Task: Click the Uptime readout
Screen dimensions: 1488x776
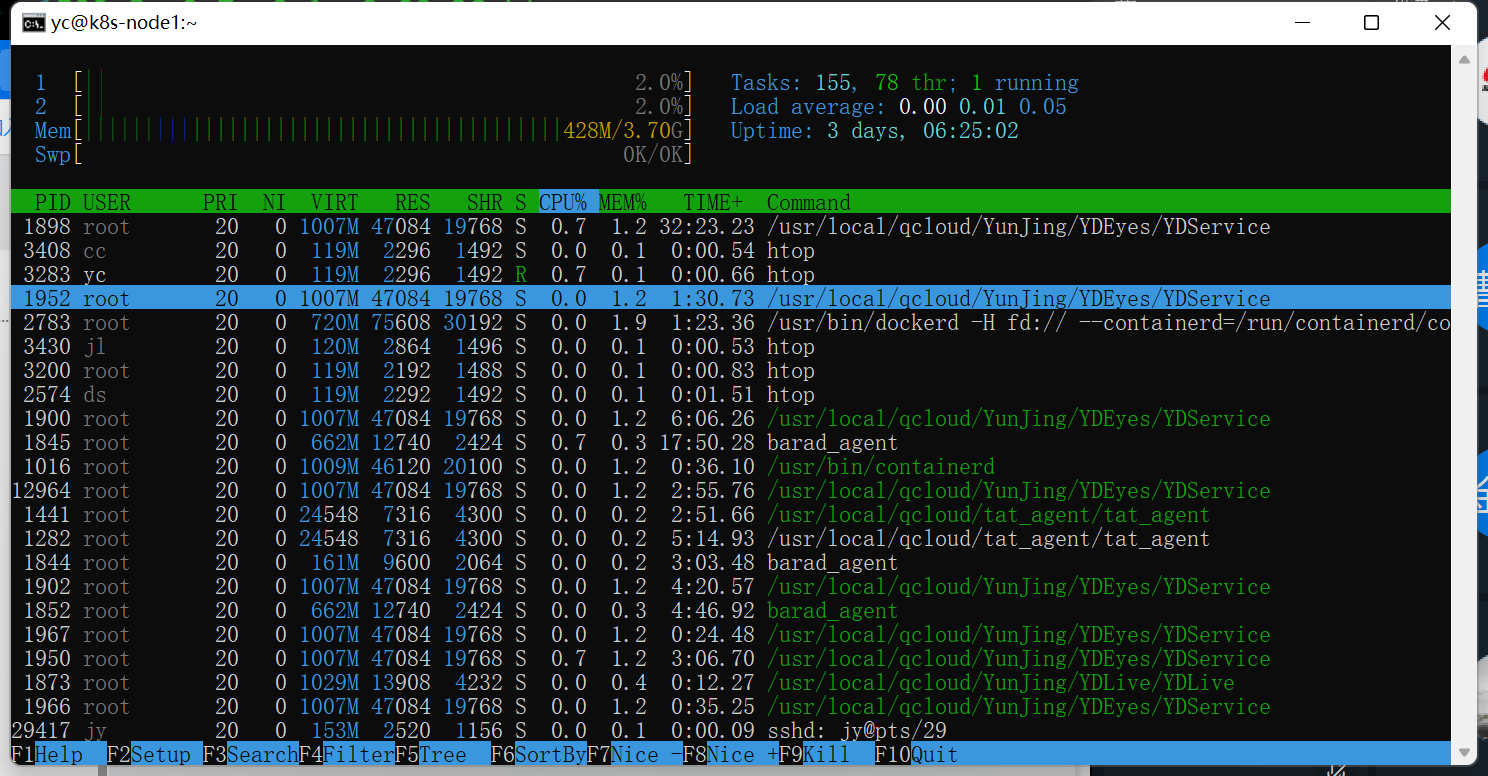Action: tap(875, 131)
